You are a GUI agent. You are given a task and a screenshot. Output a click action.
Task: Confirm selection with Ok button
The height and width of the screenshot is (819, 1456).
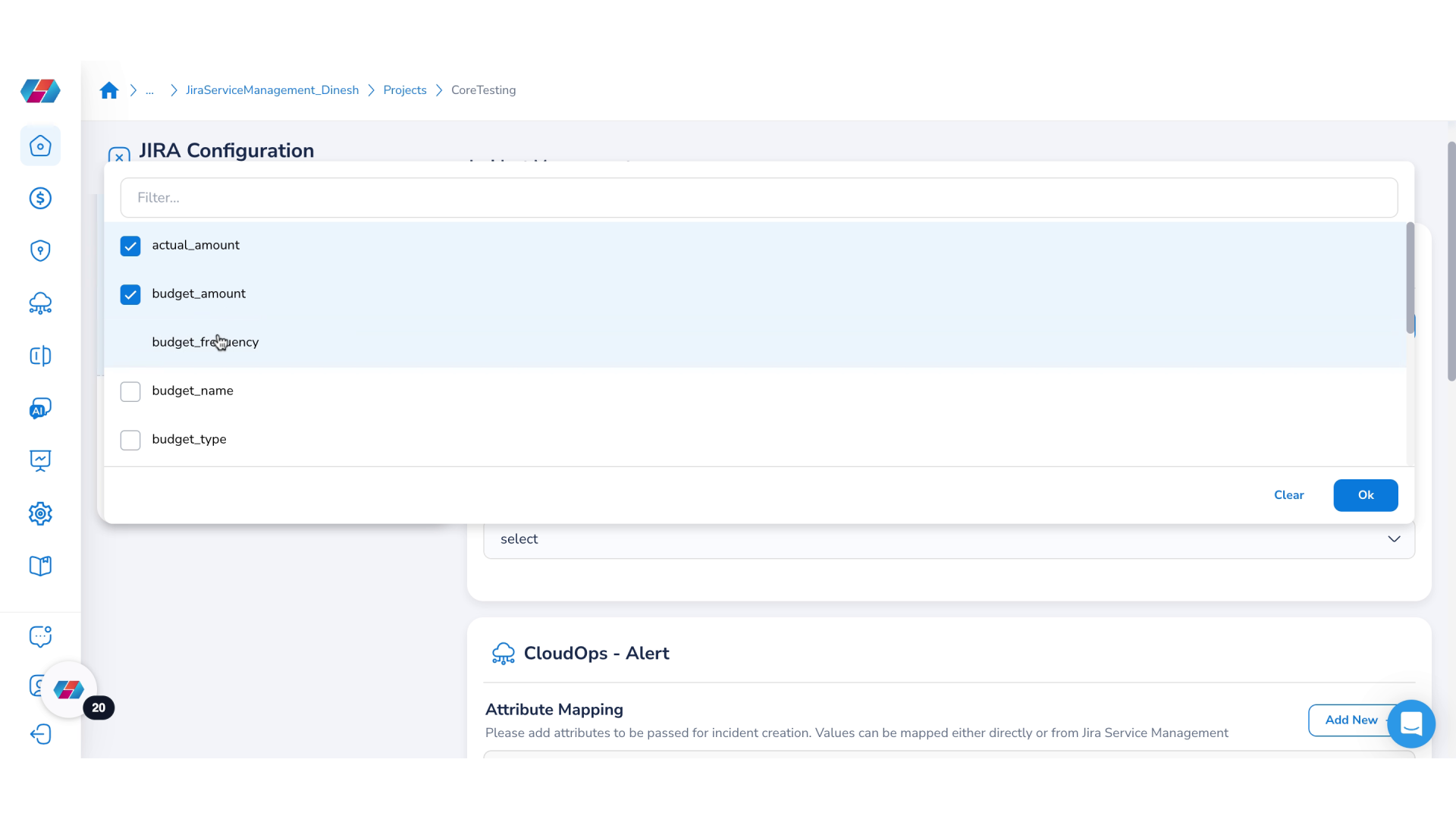(x=1366, y=495)
